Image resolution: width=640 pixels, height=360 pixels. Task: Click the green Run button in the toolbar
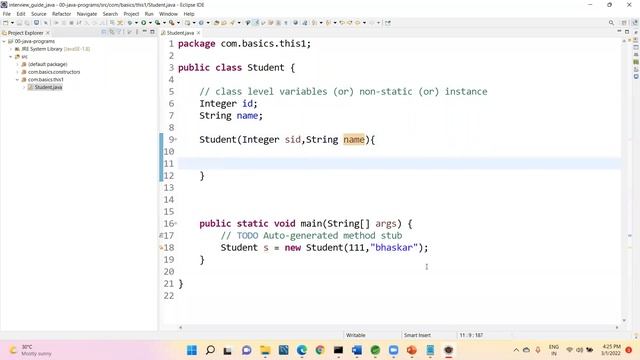click(144, 23)
